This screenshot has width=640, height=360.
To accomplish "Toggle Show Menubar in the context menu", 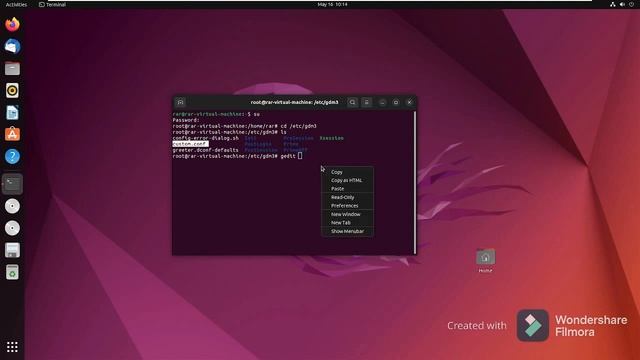I will (x=347, y=231).
